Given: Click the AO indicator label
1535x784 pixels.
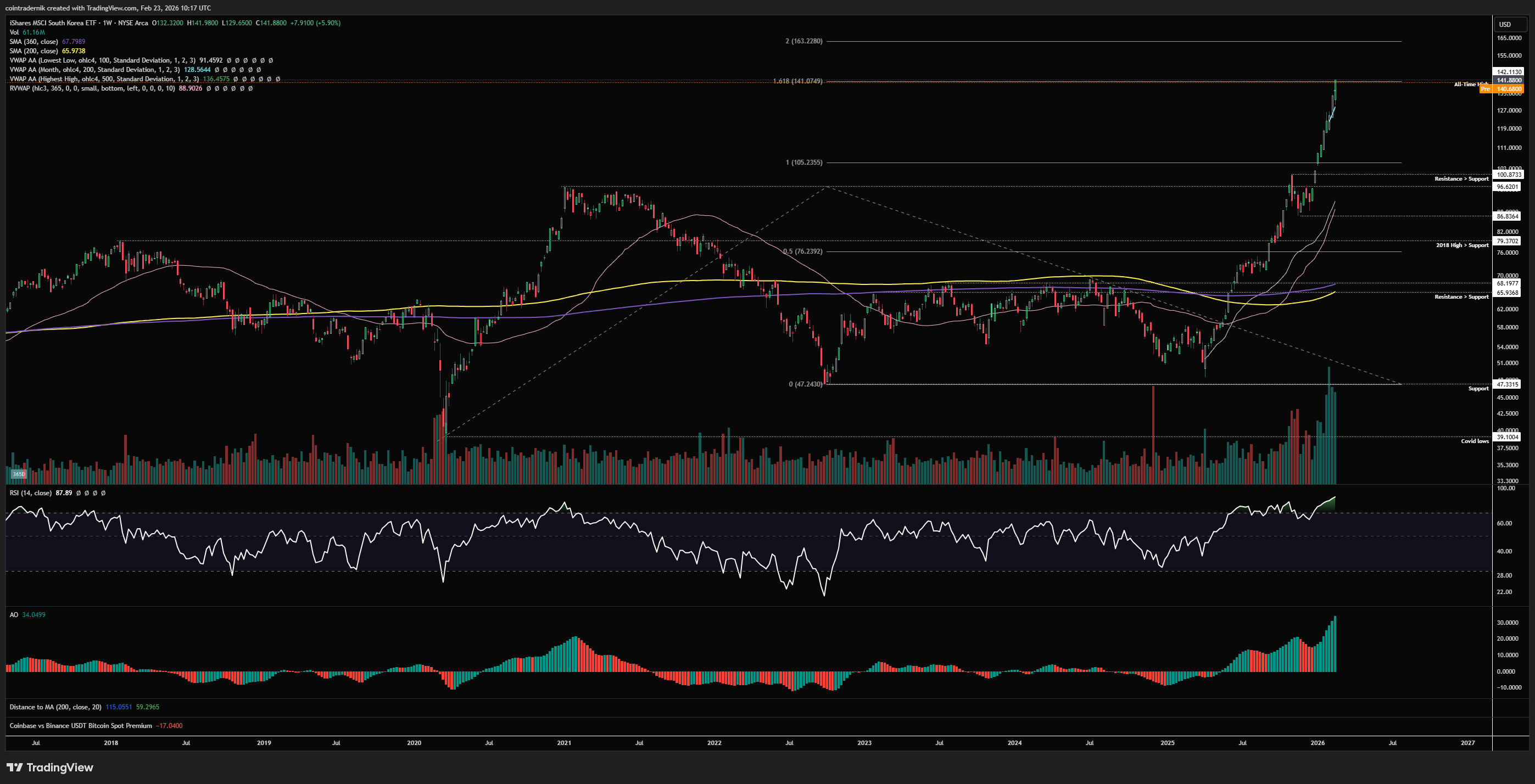Looking at the screenshot, I should coord(14,615).
